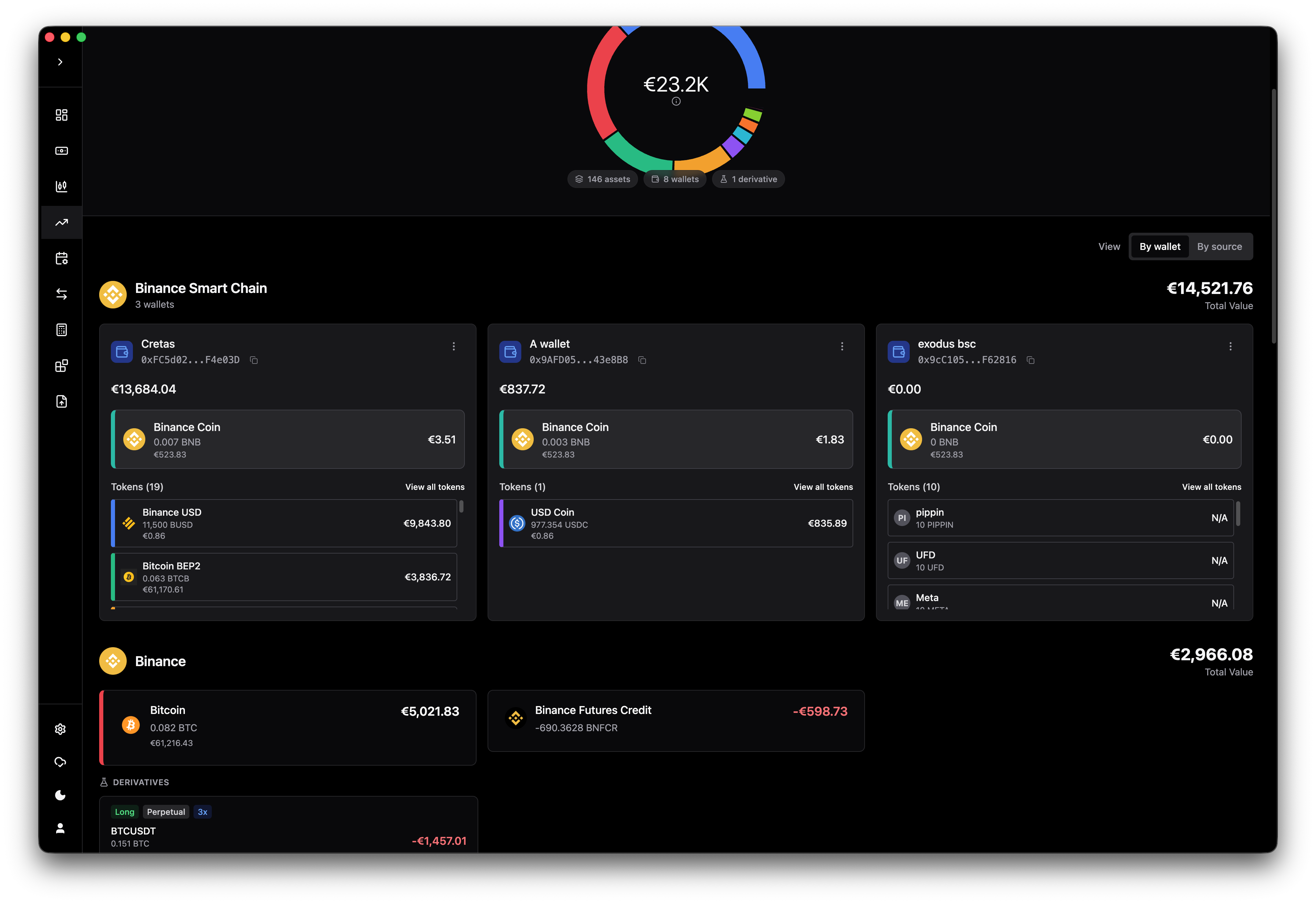Screen dimensions: 1316x904
Task: Switch view to By wallet
Action: pyautogui.click(x=1159, y=246)
